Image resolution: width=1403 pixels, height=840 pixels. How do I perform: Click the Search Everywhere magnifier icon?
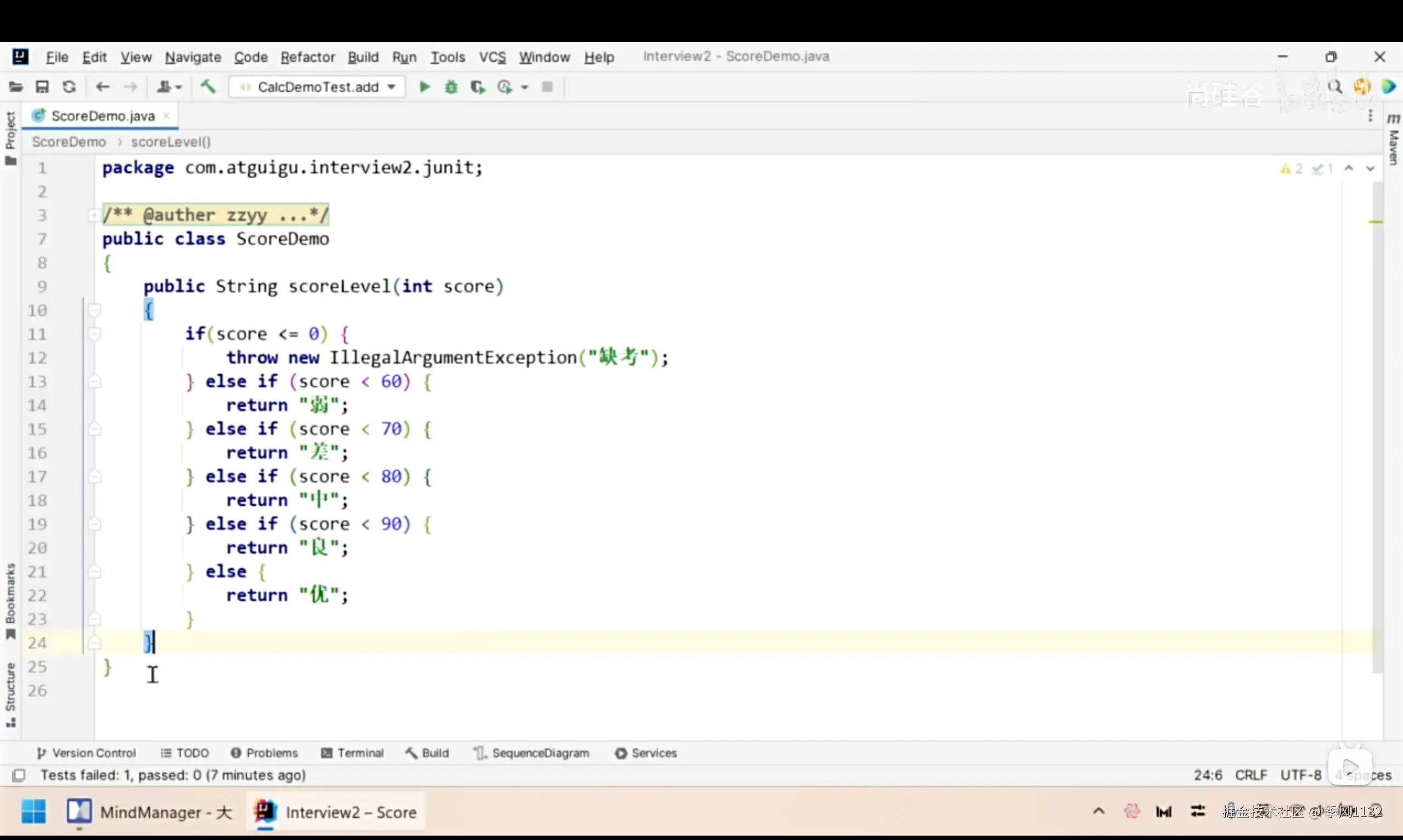[1335, 87]
